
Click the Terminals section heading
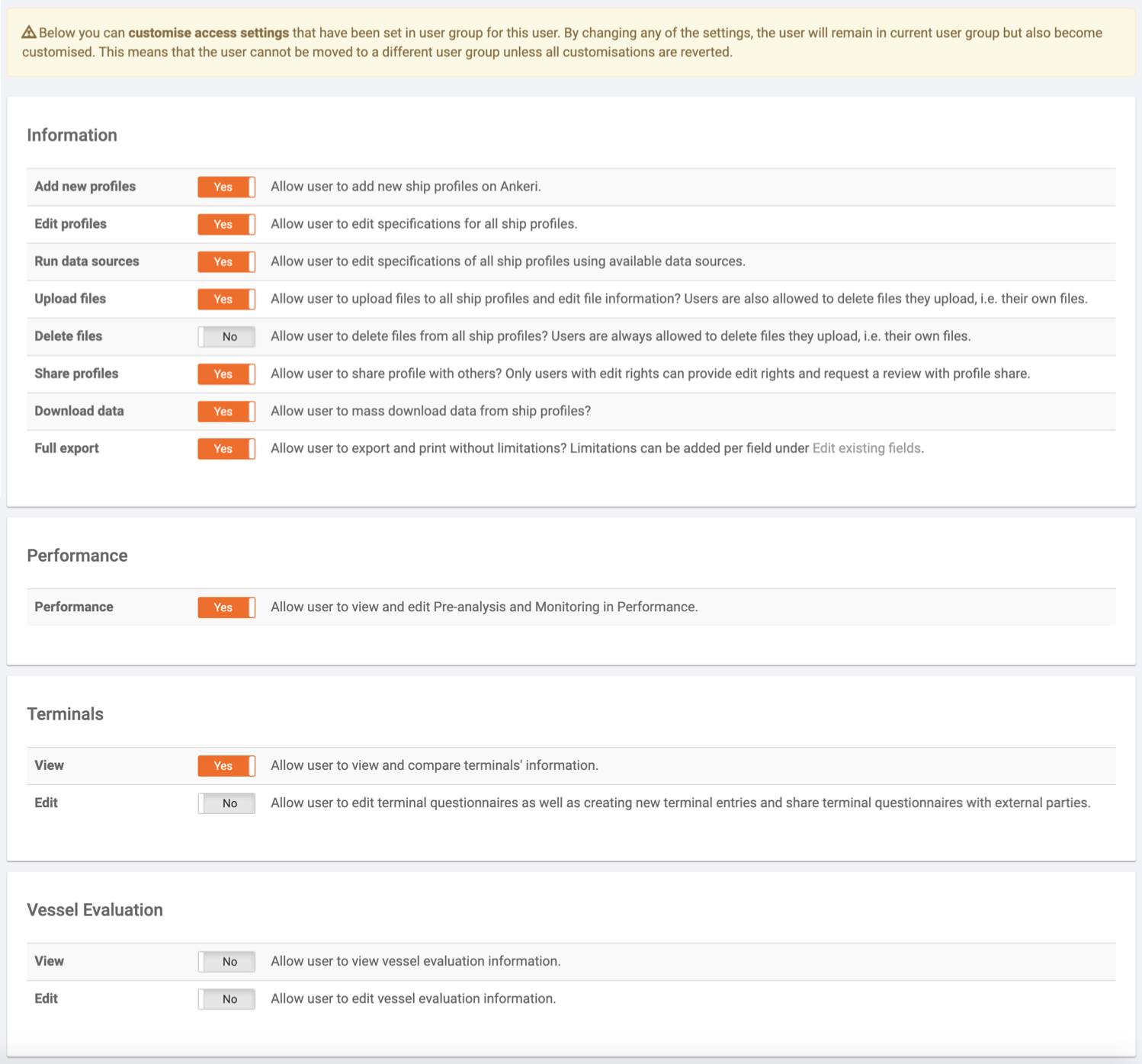coord(66,714)
